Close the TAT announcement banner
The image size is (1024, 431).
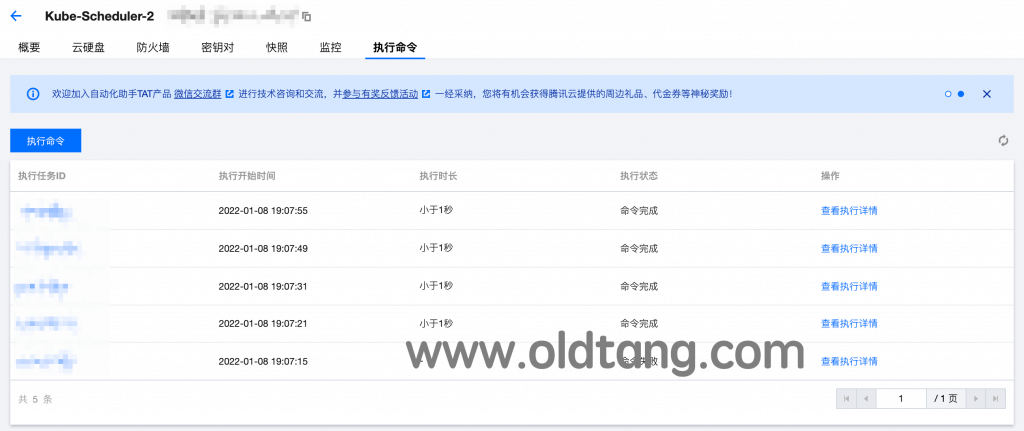(986, 94)
